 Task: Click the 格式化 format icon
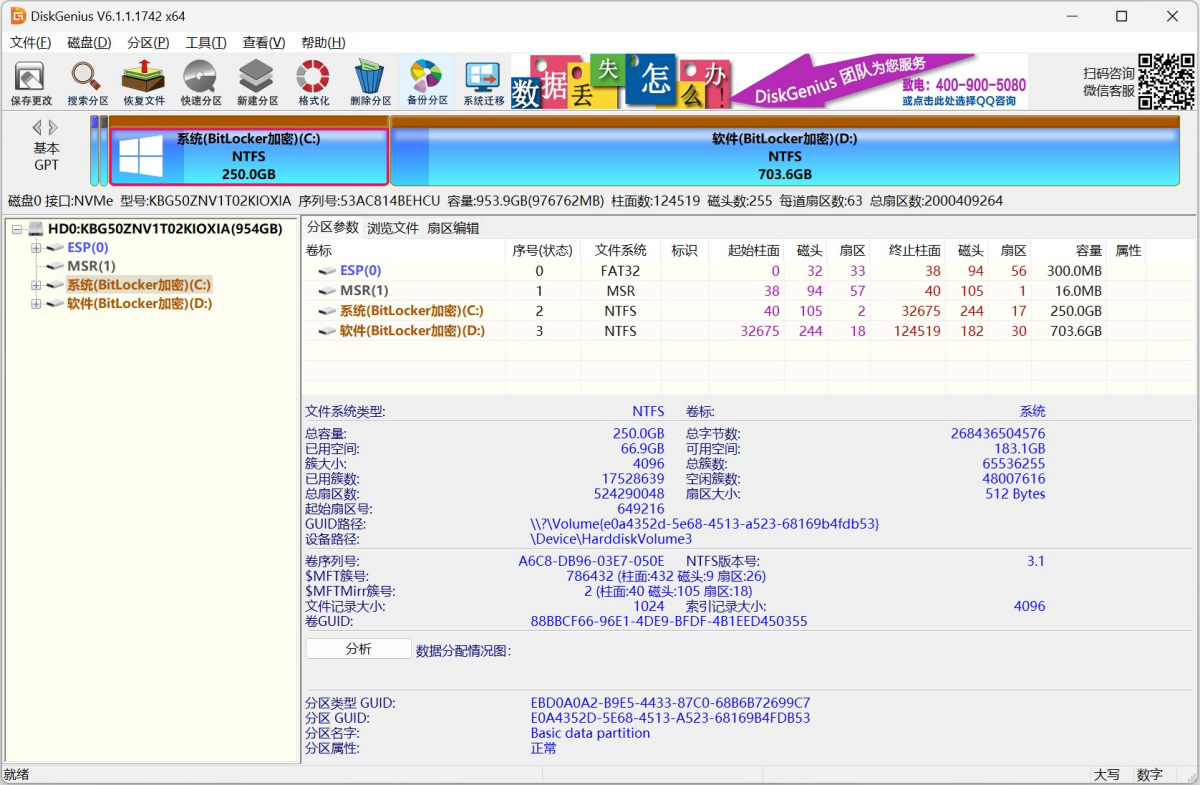coord(313,83)
